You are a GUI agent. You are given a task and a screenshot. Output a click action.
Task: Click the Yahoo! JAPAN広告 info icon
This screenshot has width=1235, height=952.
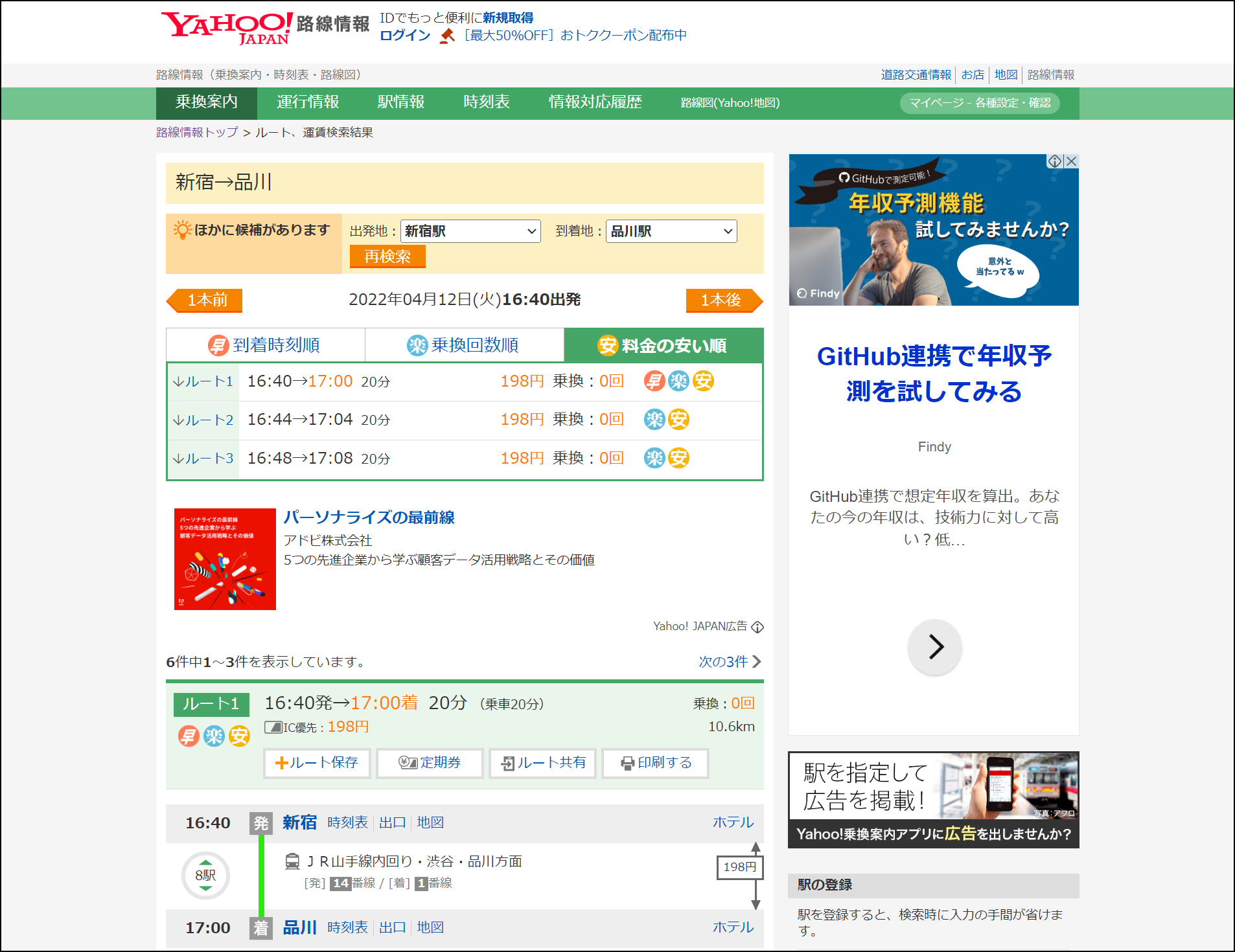[757, 626]
